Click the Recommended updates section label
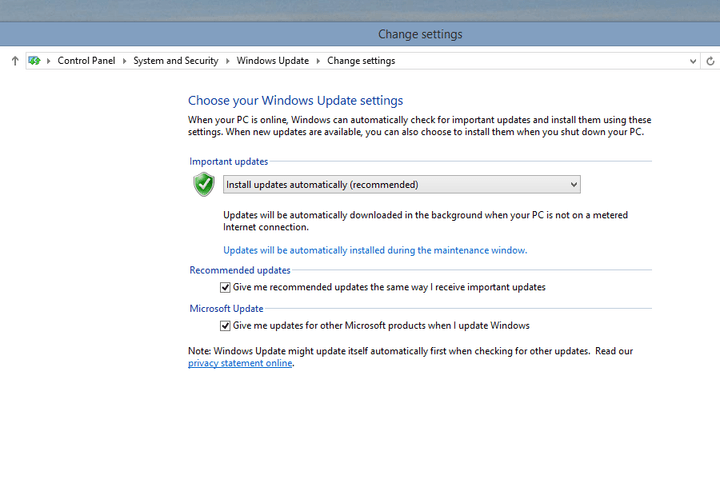 [x=240, y=270]
